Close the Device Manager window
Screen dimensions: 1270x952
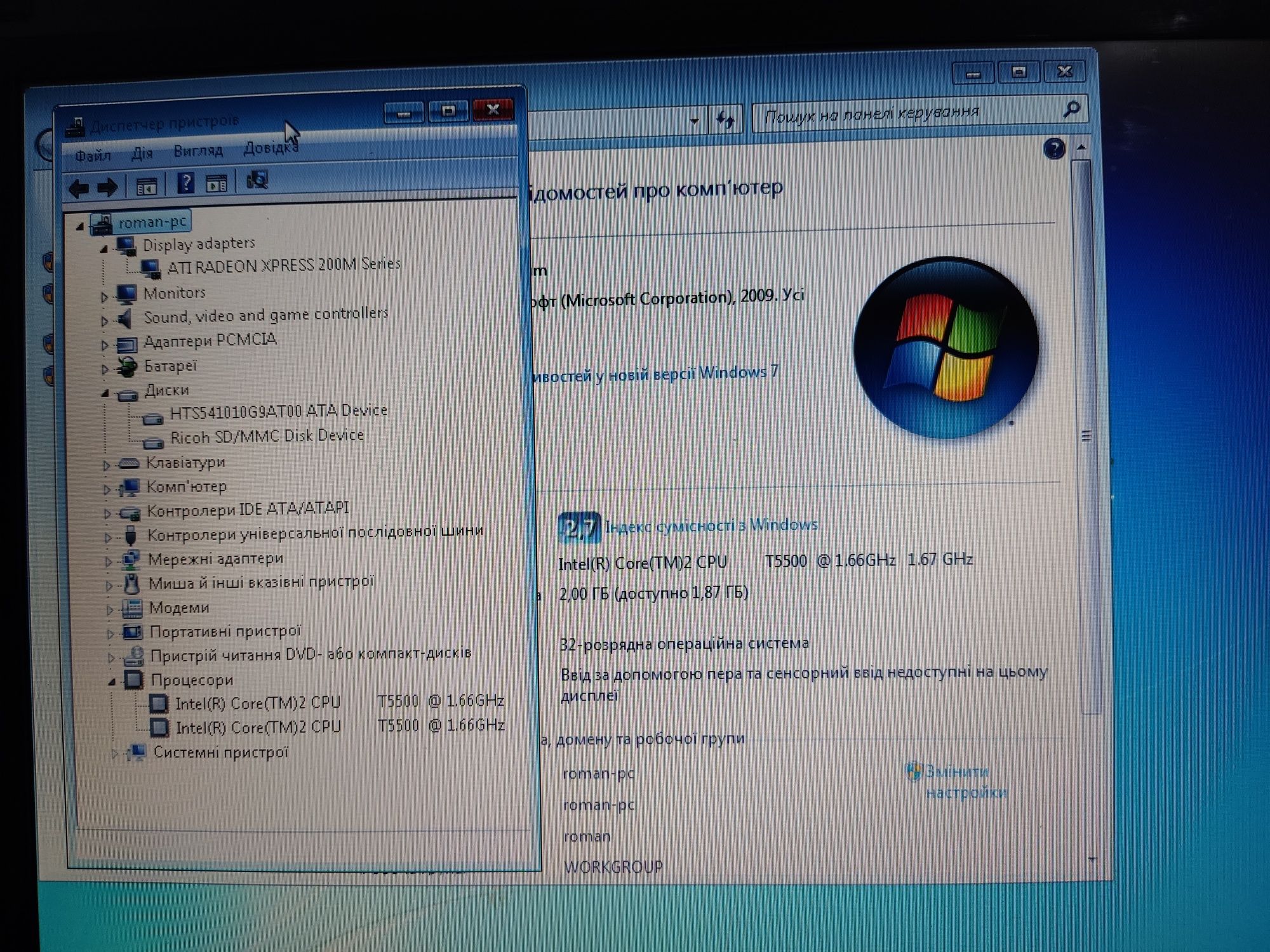point(493,110)
